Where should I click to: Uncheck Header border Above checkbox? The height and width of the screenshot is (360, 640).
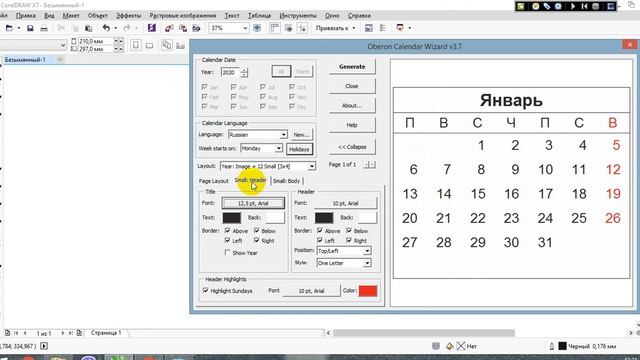[320, 231]
